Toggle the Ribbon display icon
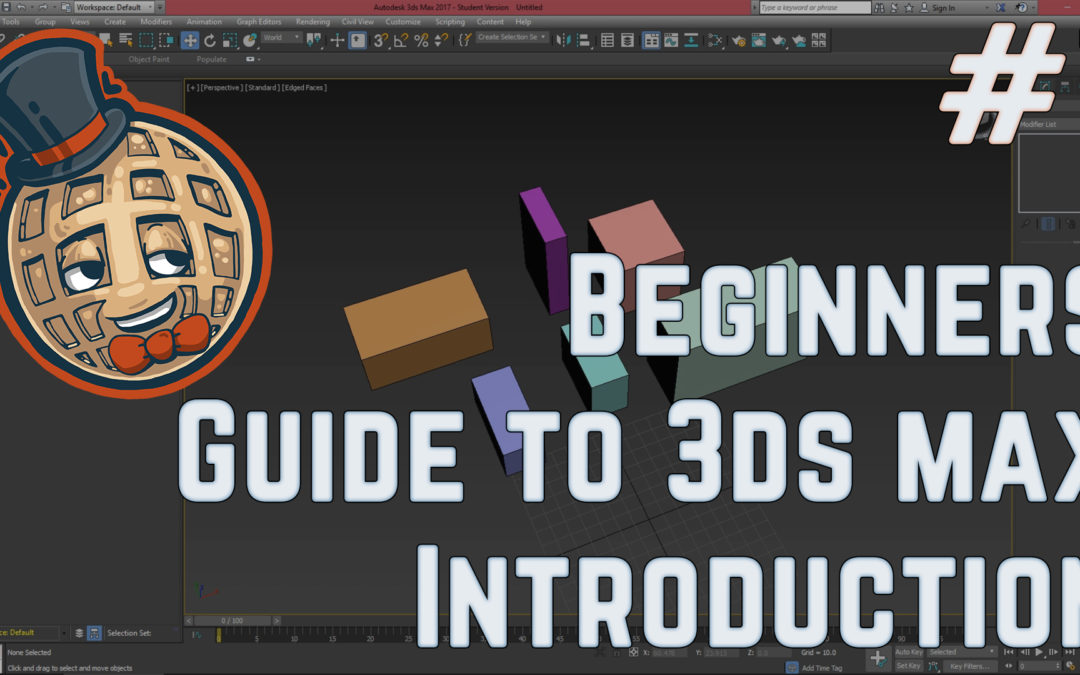 652,40
